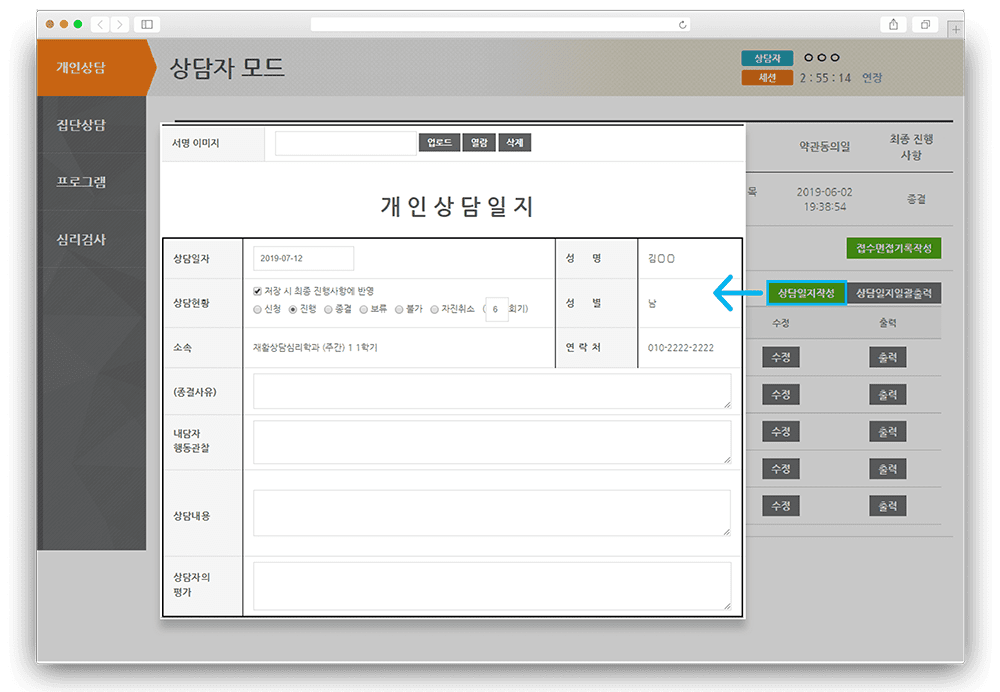Print all journals with the 상담일지일괄출력 button
The width and height of the screenshot is (1000, 692).
(x=893, y=293)
